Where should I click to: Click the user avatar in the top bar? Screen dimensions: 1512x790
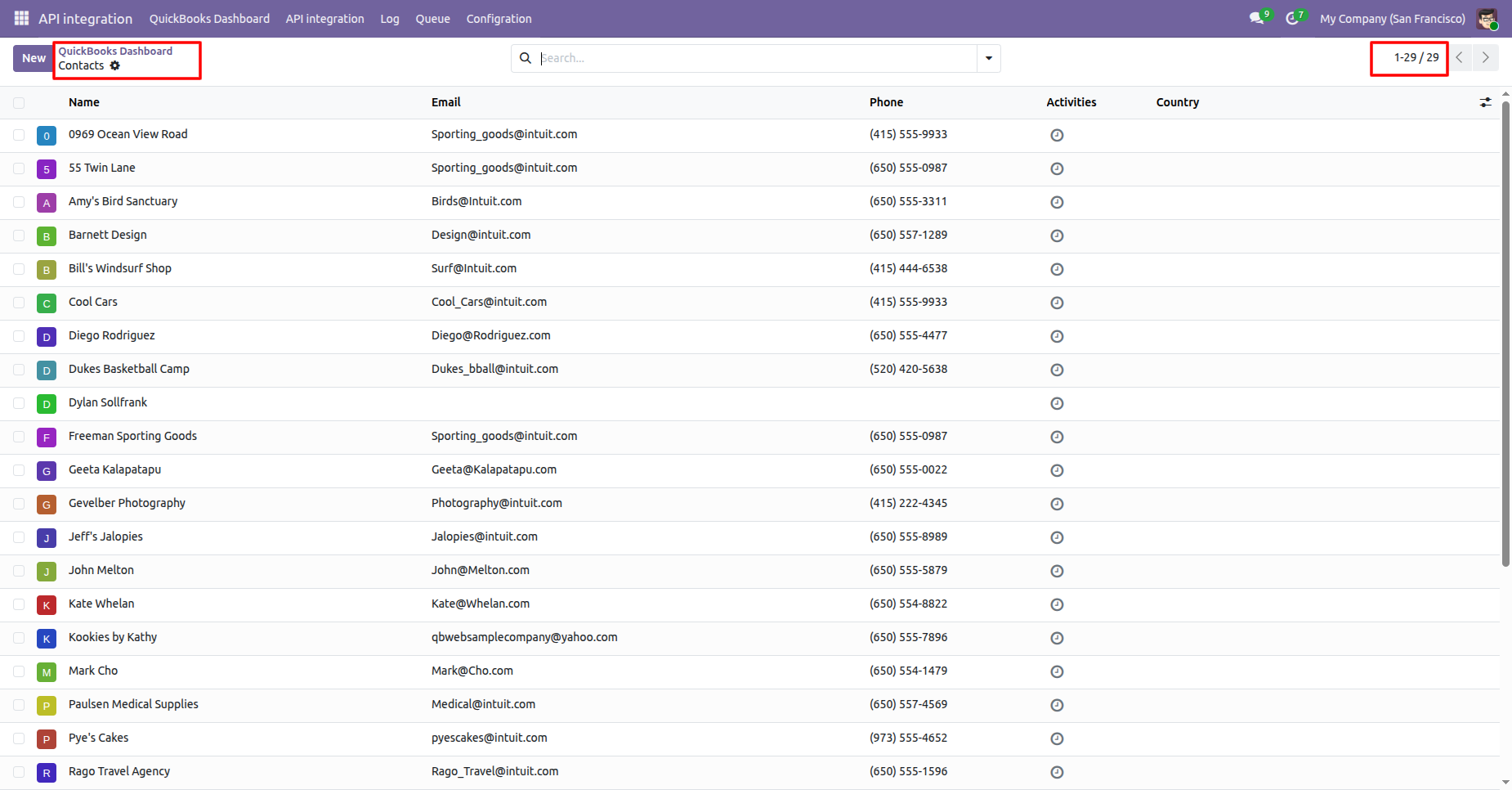(x=1487, y=18)
